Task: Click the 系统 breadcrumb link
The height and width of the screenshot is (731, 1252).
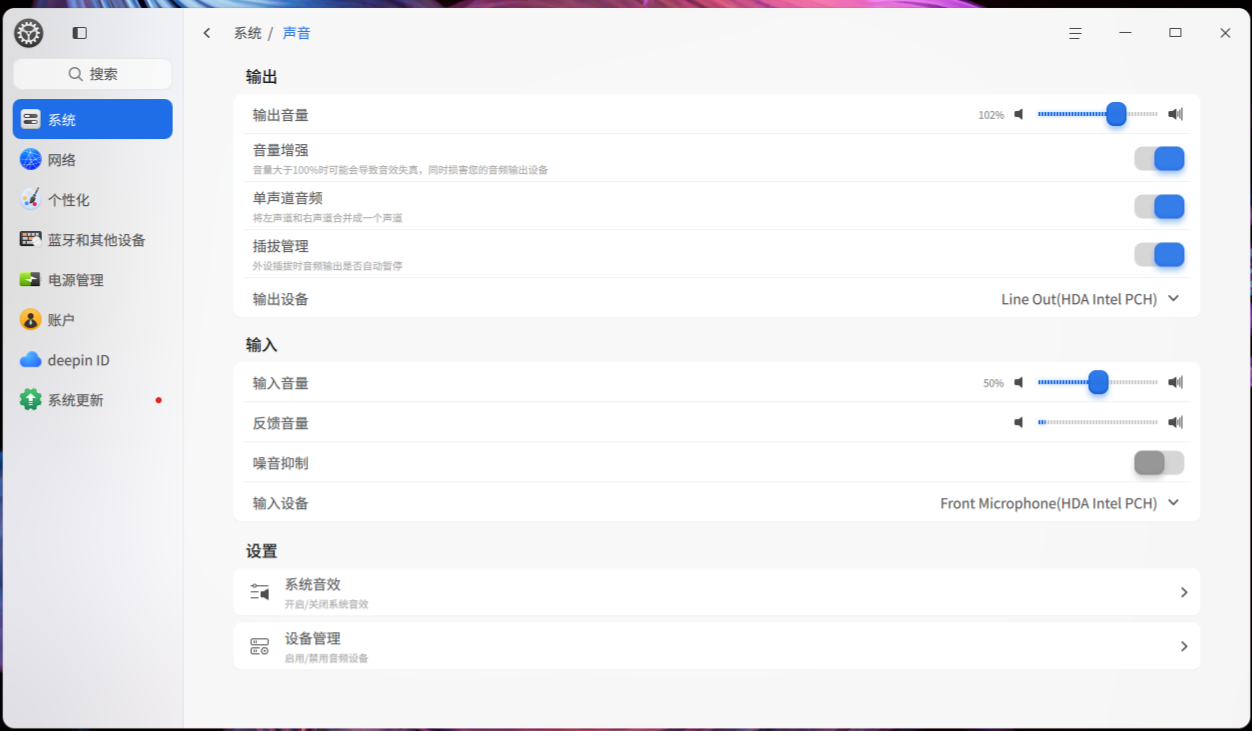Action: pos(248,33)
